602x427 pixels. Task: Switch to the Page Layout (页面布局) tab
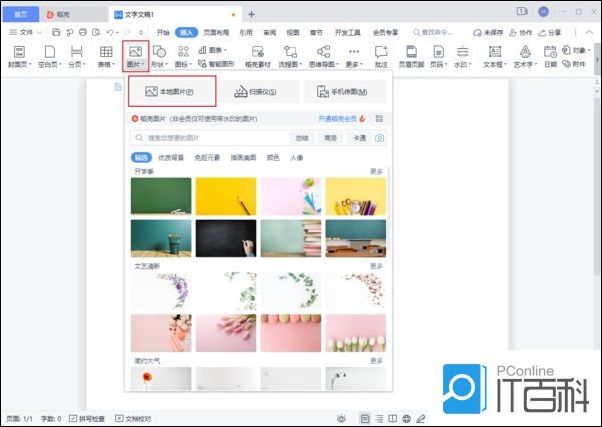point(216,32)
